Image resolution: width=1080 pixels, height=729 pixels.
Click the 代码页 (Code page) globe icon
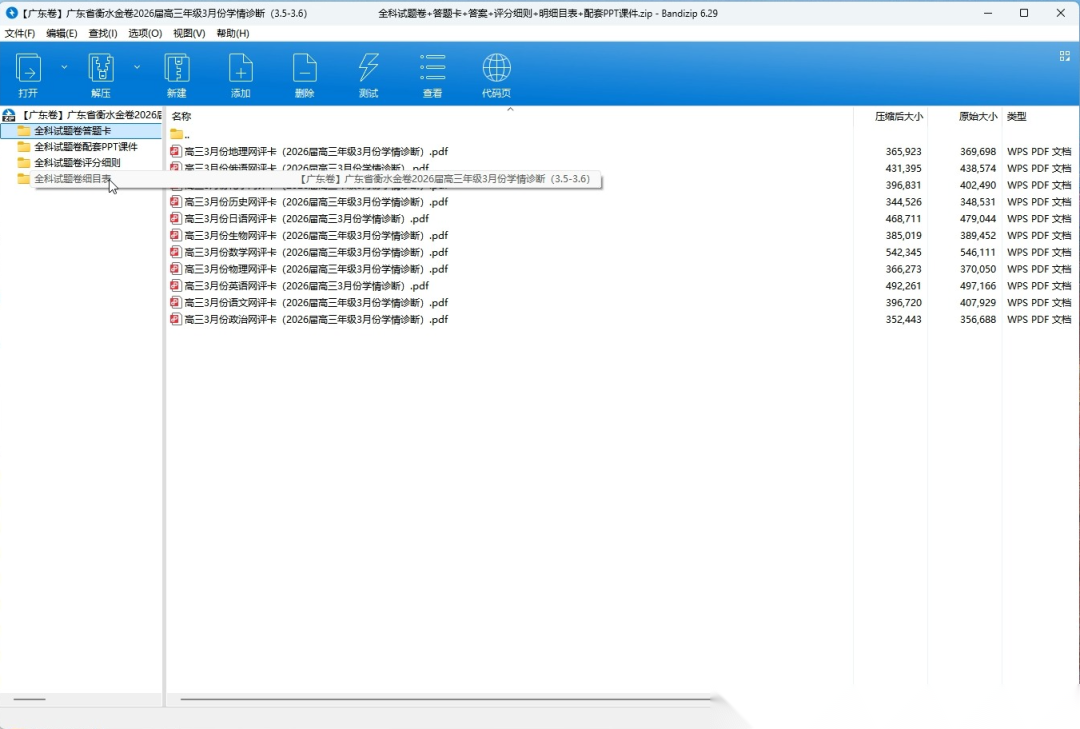tap(496, 69)
